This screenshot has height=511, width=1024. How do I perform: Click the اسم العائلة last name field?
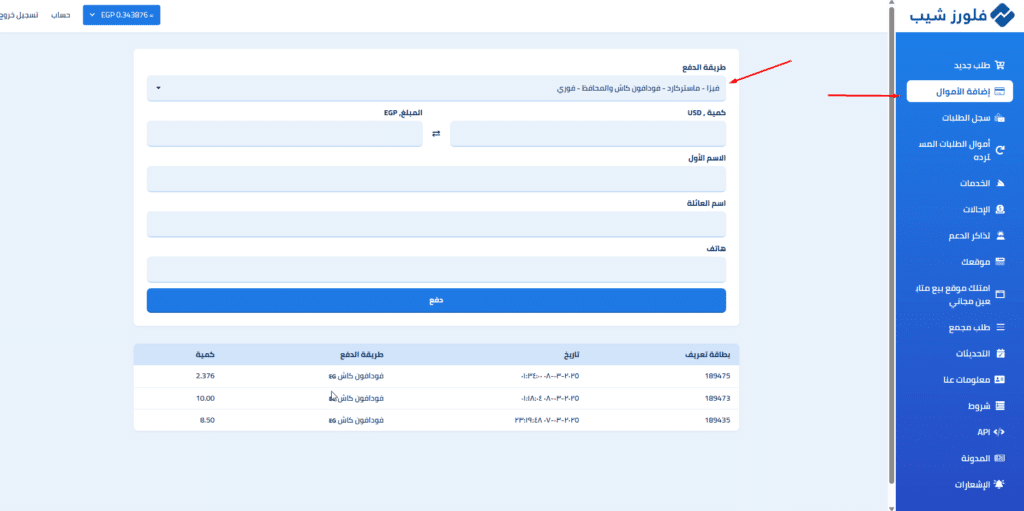click(436, 224)
